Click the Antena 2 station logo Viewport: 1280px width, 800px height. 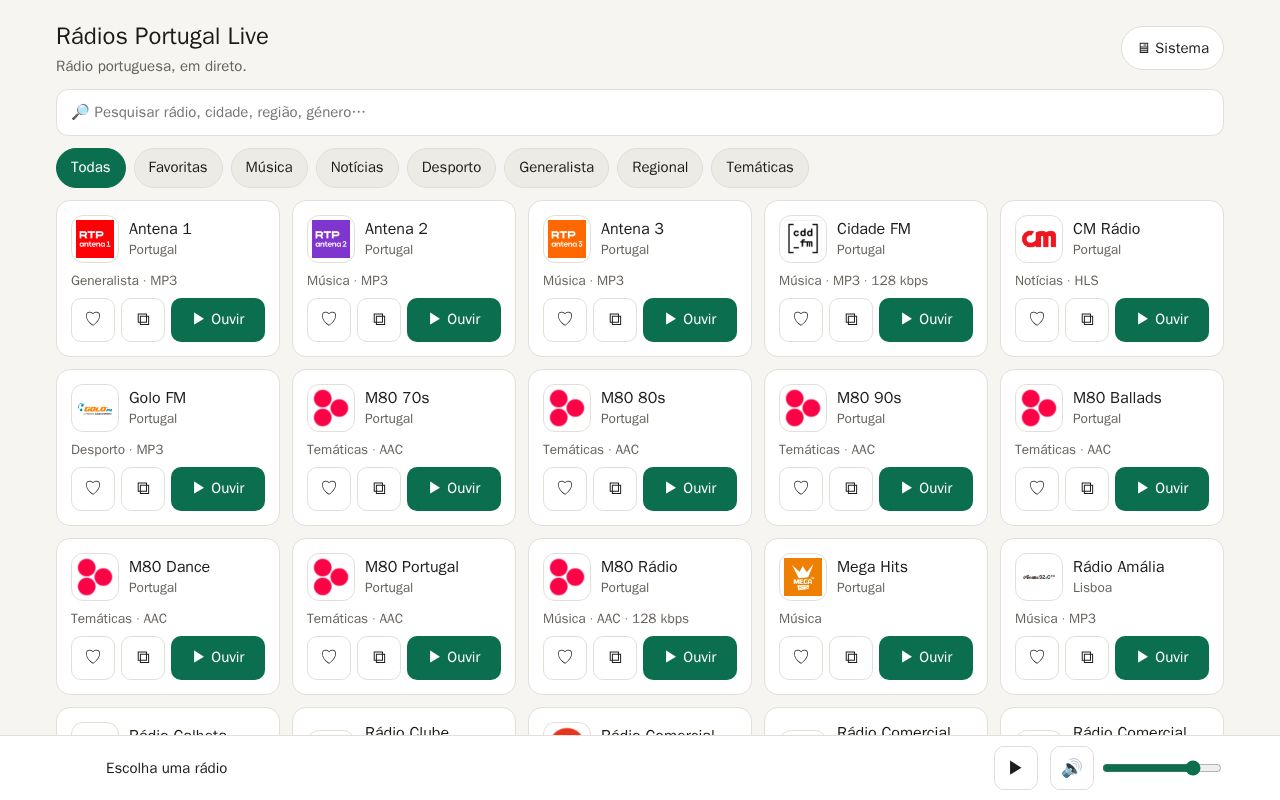[x=331, y=239]
